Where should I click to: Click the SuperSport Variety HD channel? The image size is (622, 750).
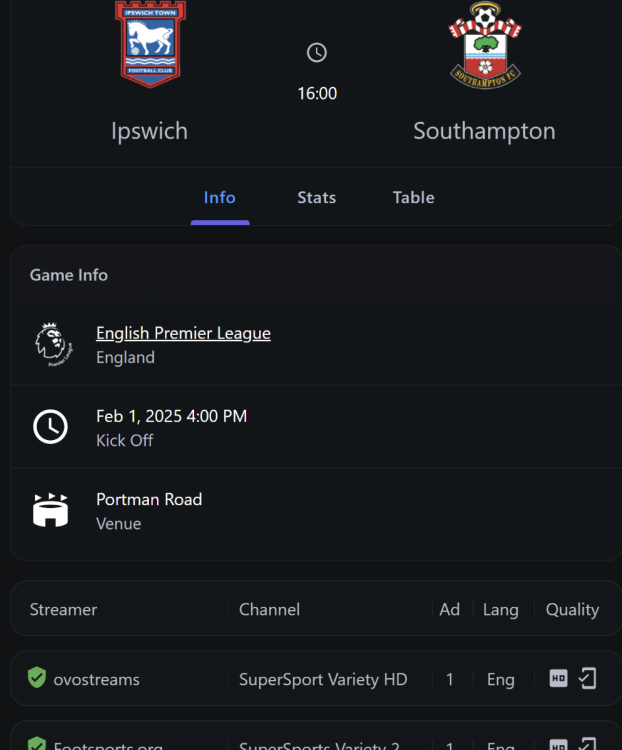[x=323, y=679]
